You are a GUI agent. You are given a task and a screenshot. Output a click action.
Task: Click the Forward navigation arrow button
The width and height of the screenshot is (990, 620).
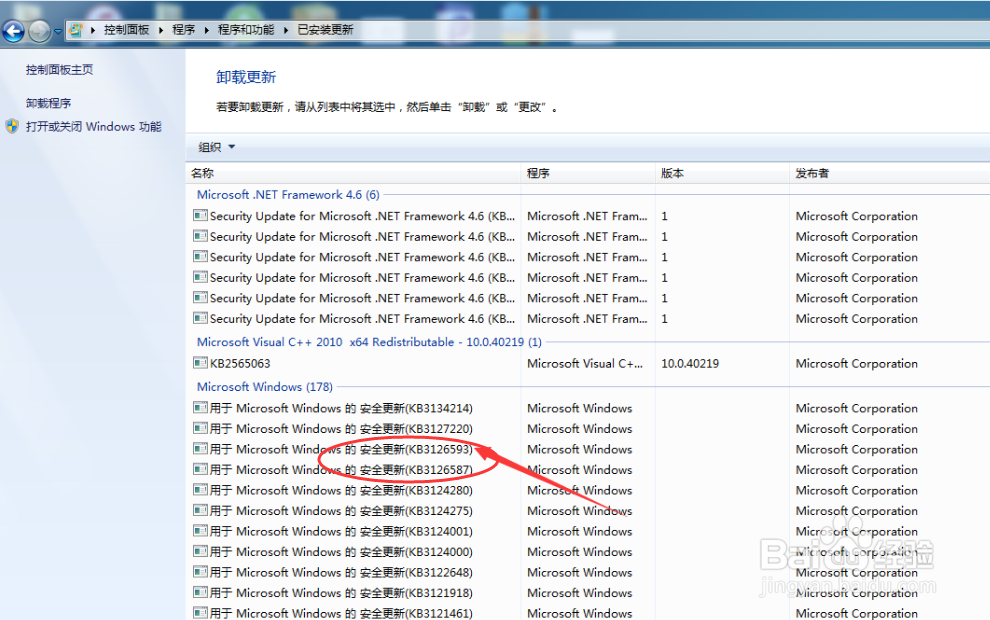39,30
